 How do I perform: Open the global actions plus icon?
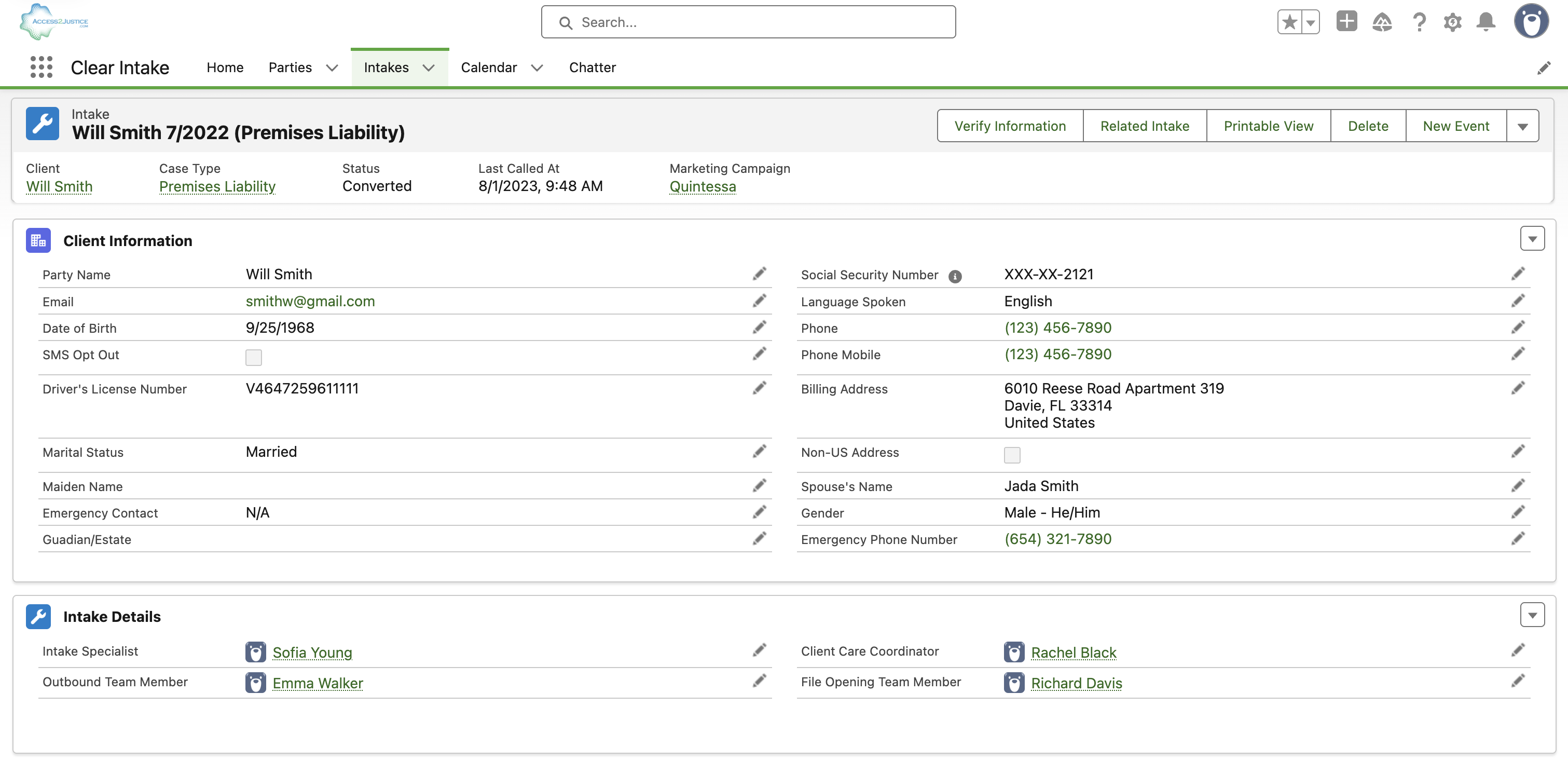pyautogui.click(x=1346, y=21)
